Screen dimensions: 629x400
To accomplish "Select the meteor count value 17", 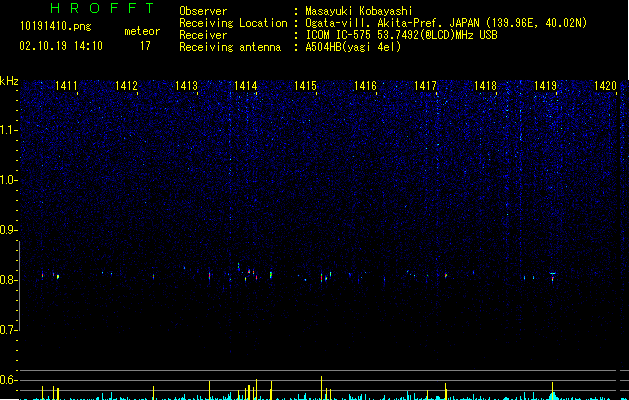I will point(145,46).
